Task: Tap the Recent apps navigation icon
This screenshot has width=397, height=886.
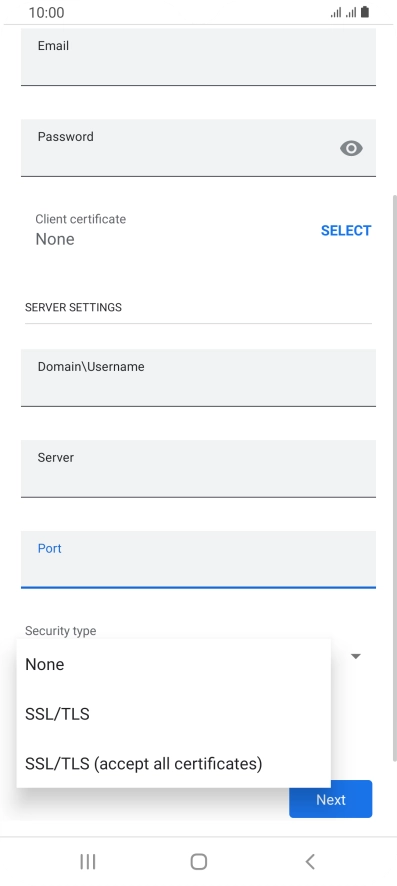Action: (88, 861)
